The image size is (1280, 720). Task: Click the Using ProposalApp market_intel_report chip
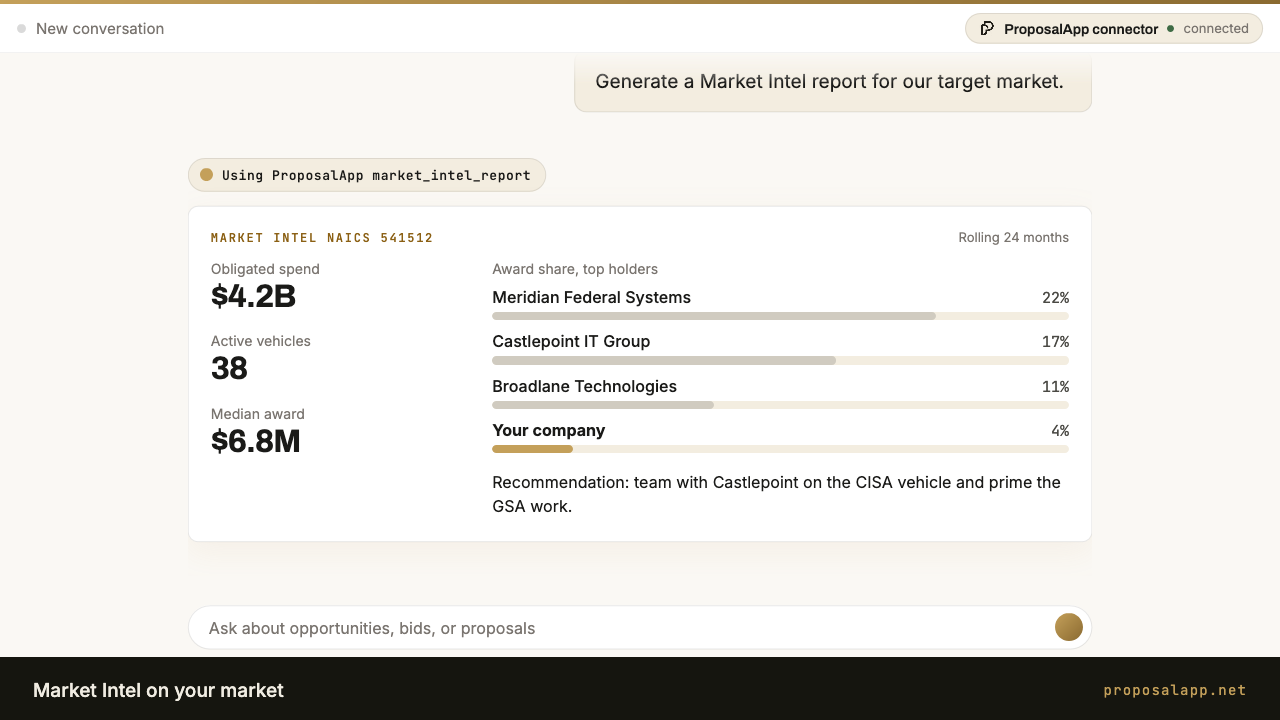click(x=367, y=175)
